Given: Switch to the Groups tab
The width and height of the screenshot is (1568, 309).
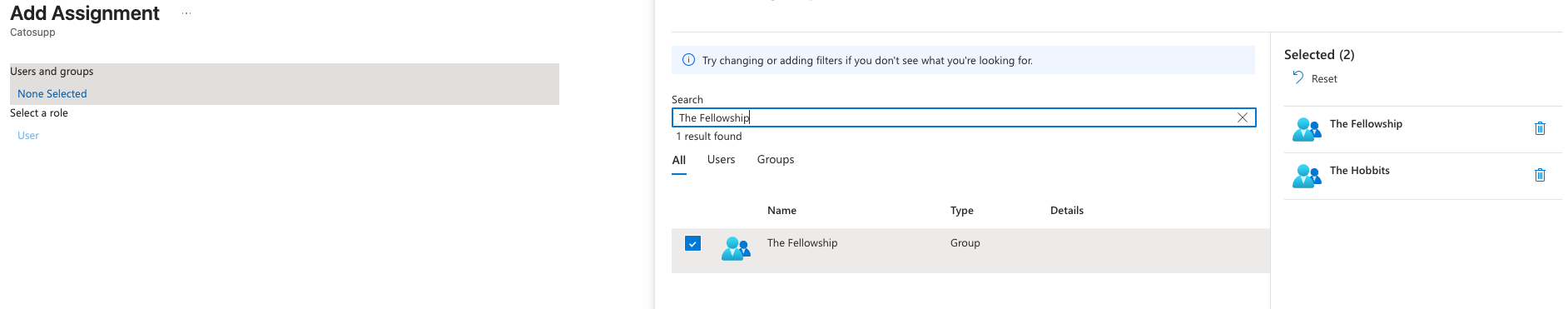Looking at the screenshot, I should [776, 159].
